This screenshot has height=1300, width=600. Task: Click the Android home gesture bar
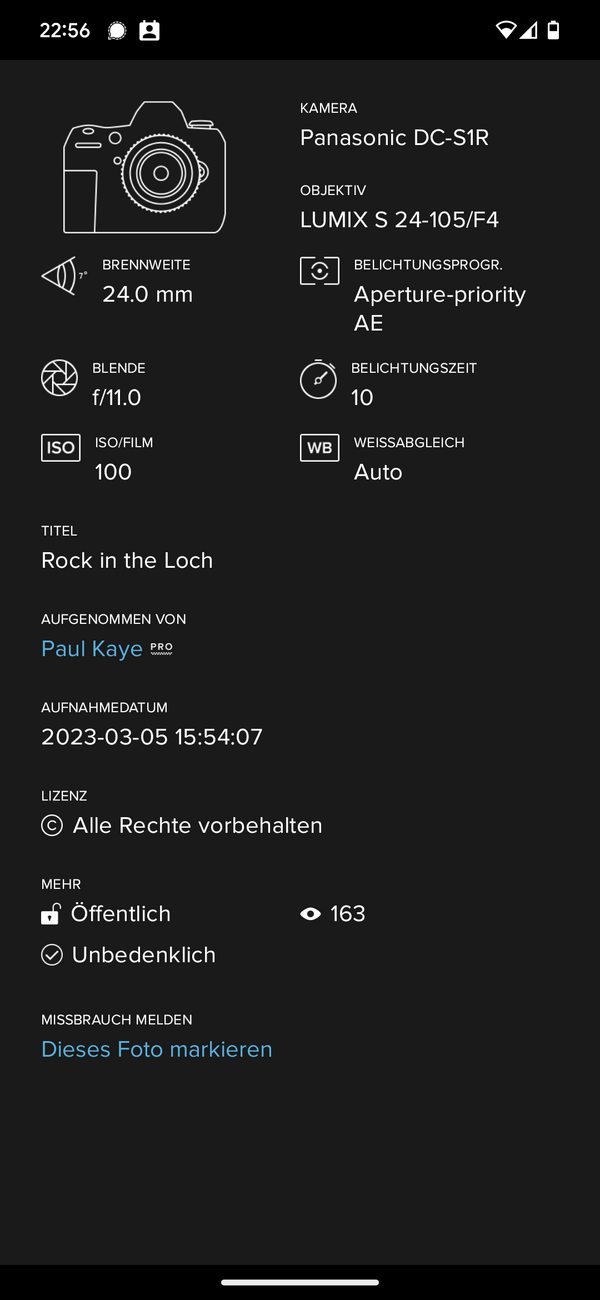pyautogui.click(x=300, y=1282)
